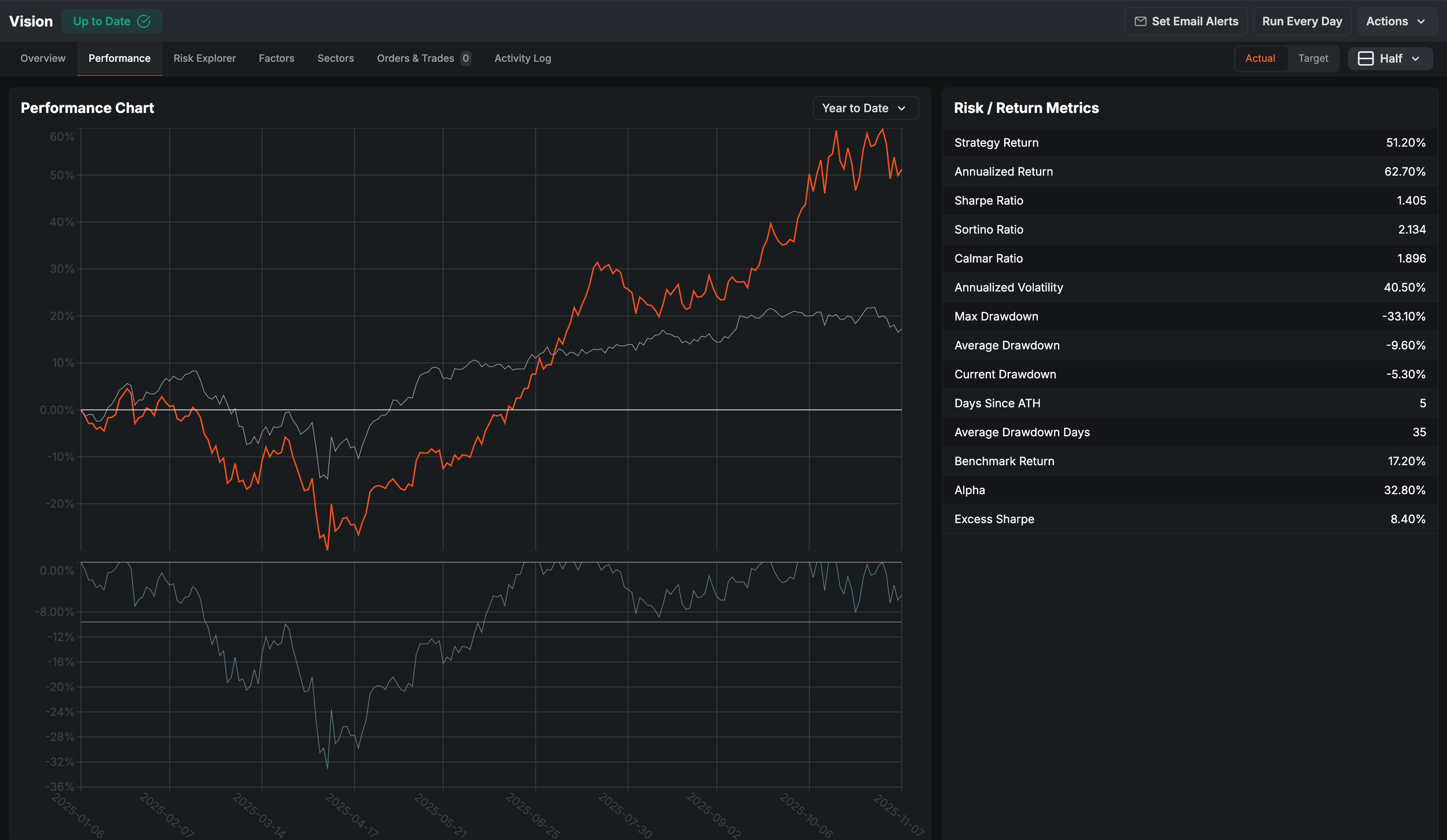This screenshot has width=1447, height=840.
Task: Open the Risk Explorer tab
Action: click(x=204, y=58)
